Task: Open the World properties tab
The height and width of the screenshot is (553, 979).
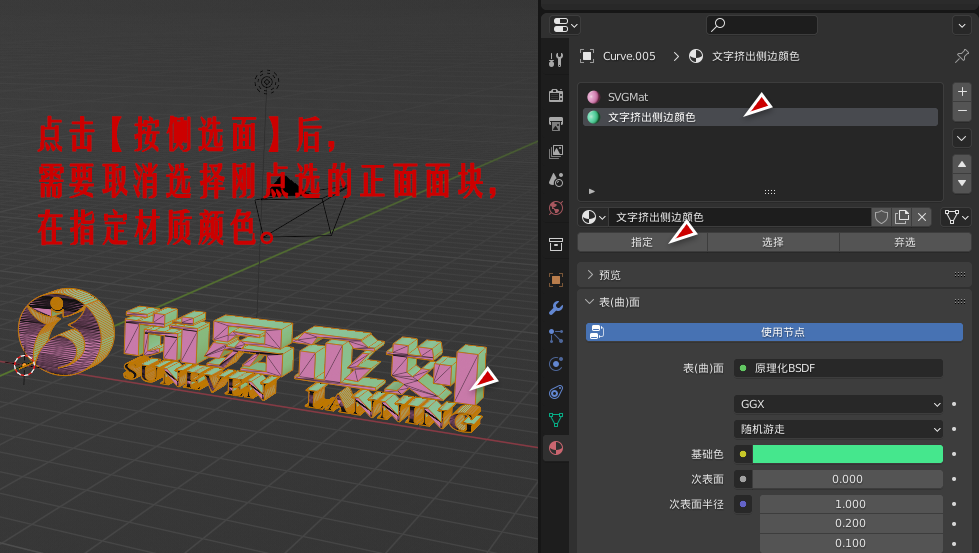Action: pyautogui.click(x=556, y=208)
